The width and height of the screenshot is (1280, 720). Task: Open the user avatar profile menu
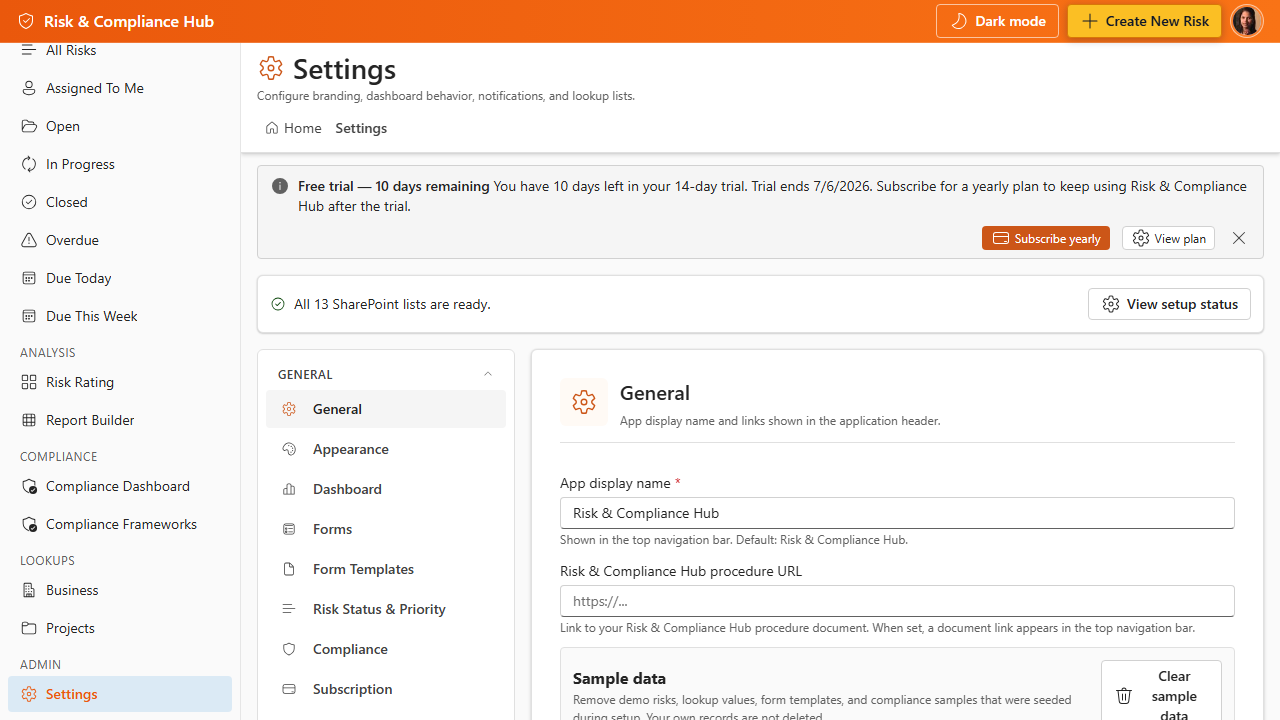click(x=1246, y=21)
